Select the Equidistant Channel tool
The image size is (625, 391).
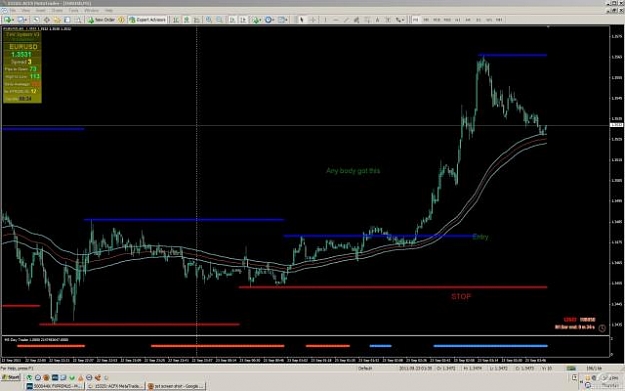(x=356, y=20)
